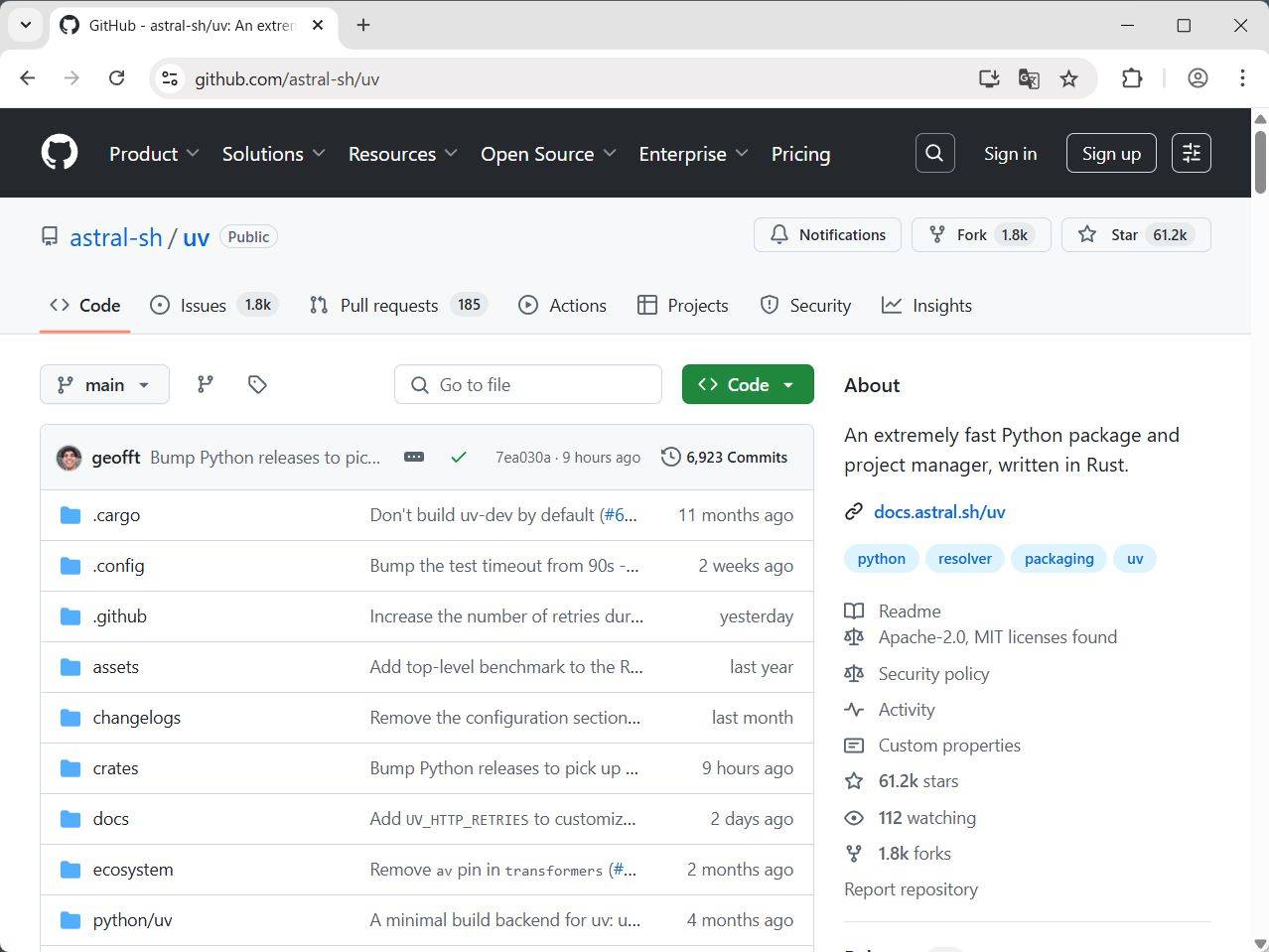Click the Go to file search field

click(528, 384)
